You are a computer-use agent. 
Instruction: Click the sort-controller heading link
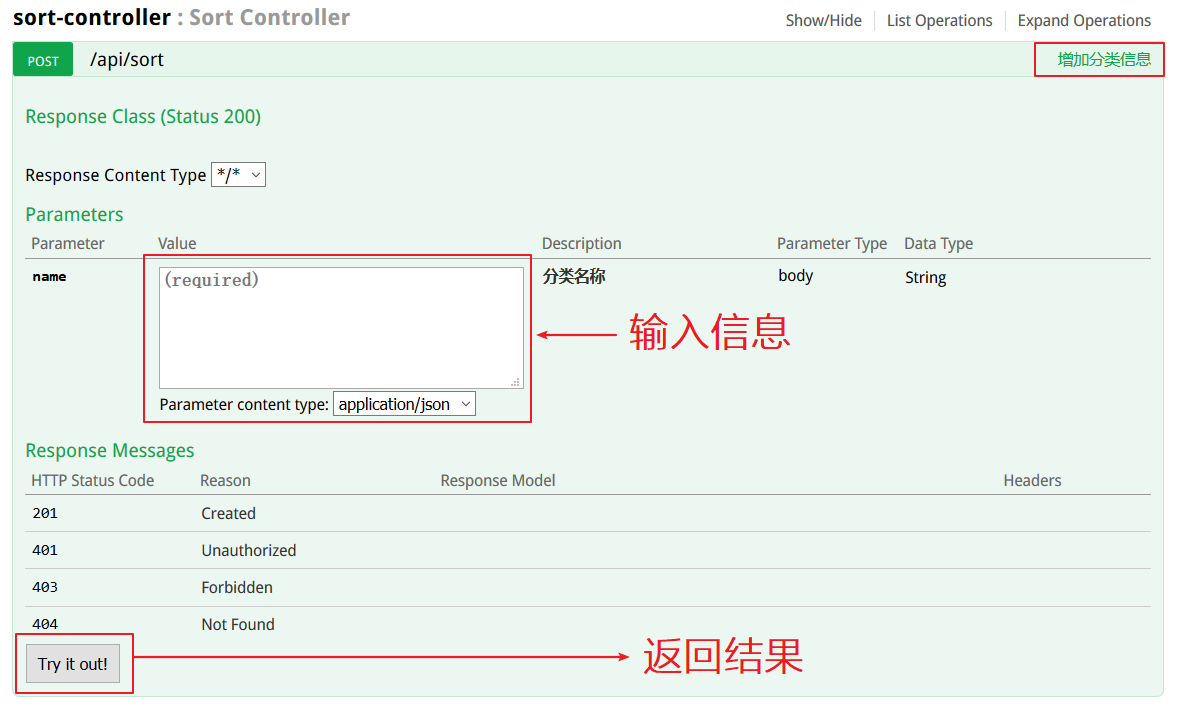click(92, 17)
